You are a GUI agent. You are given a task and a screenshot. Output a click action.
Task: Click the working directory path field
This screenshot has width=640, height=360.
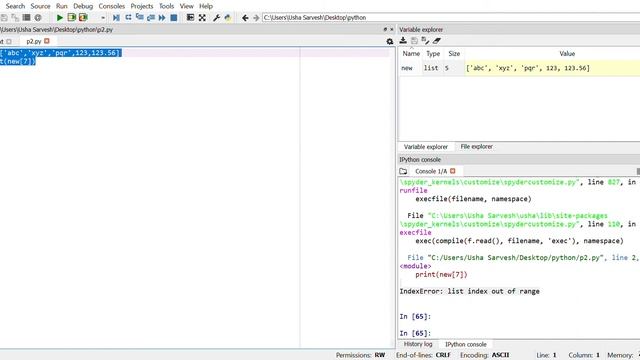pos(451,18)
